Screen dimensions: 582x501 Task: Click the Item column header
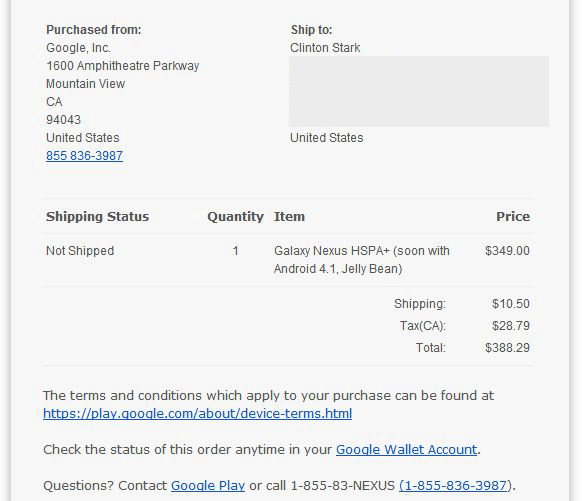click(289, 216)
